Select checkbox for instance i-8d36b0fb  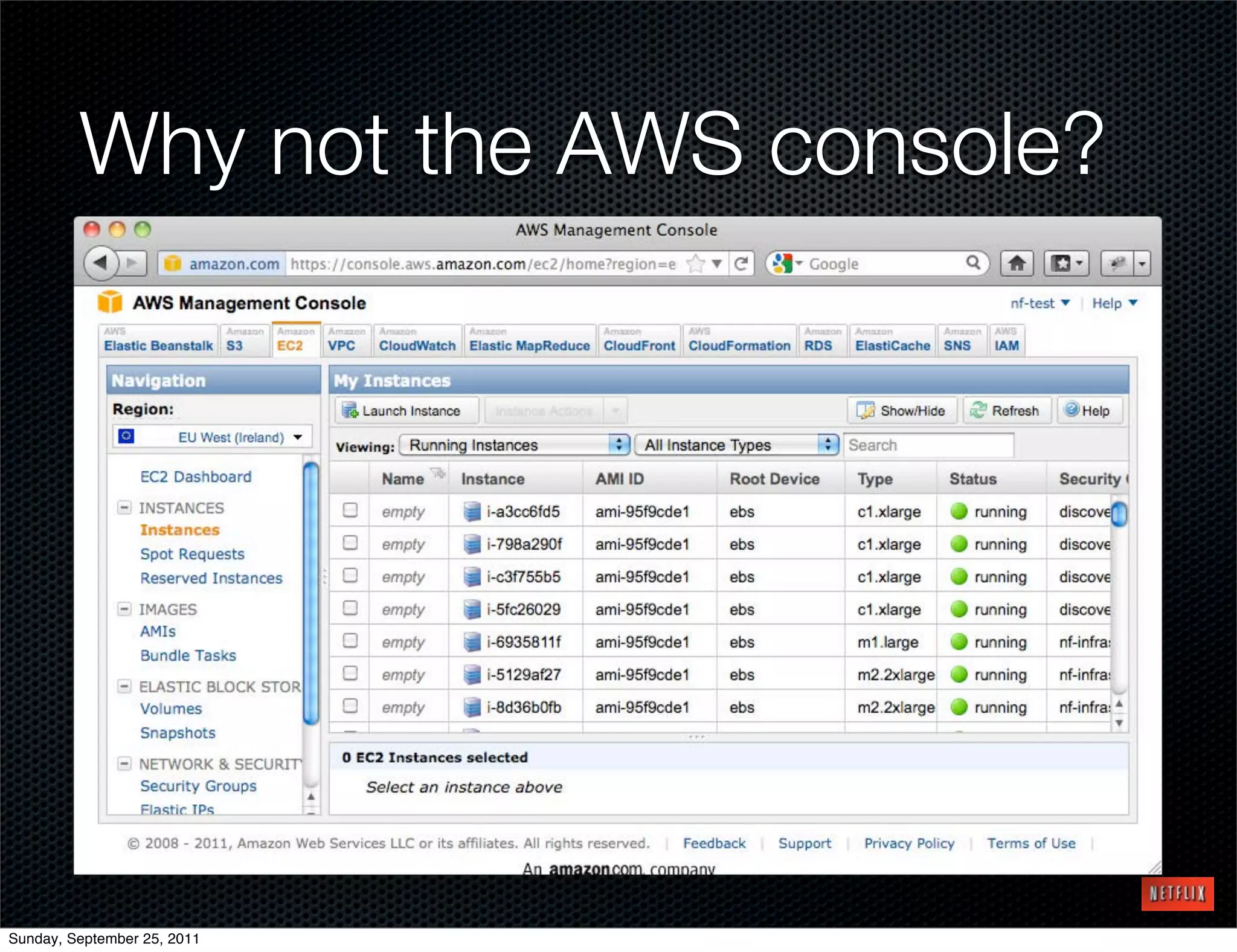click(x=350, y=706)
